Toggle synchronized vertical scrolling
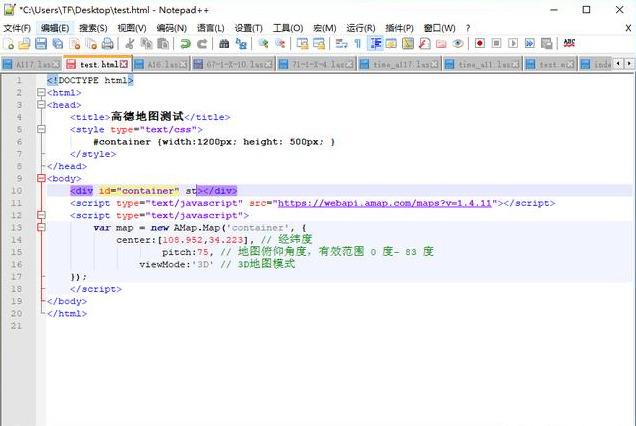 [x=302, y=43]
